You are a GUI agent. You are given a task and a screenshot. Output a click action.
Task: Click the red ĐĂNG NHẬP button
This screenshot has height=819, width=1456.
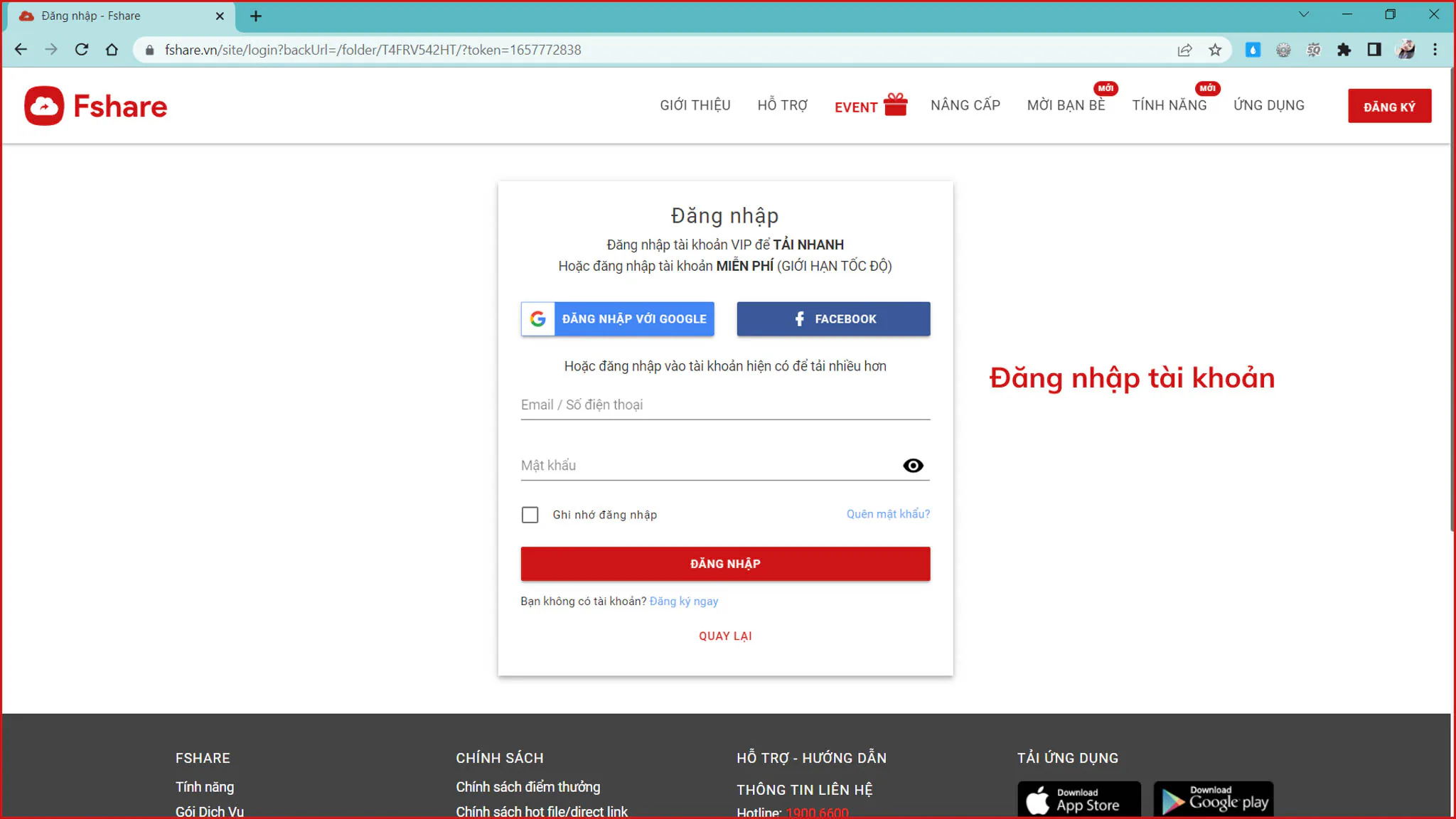point(725,564)
